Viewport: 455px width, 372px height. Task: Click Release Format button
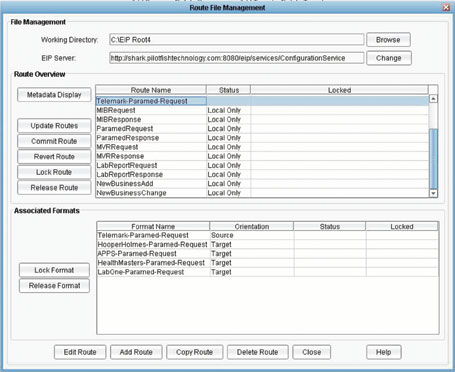(54, 286)
